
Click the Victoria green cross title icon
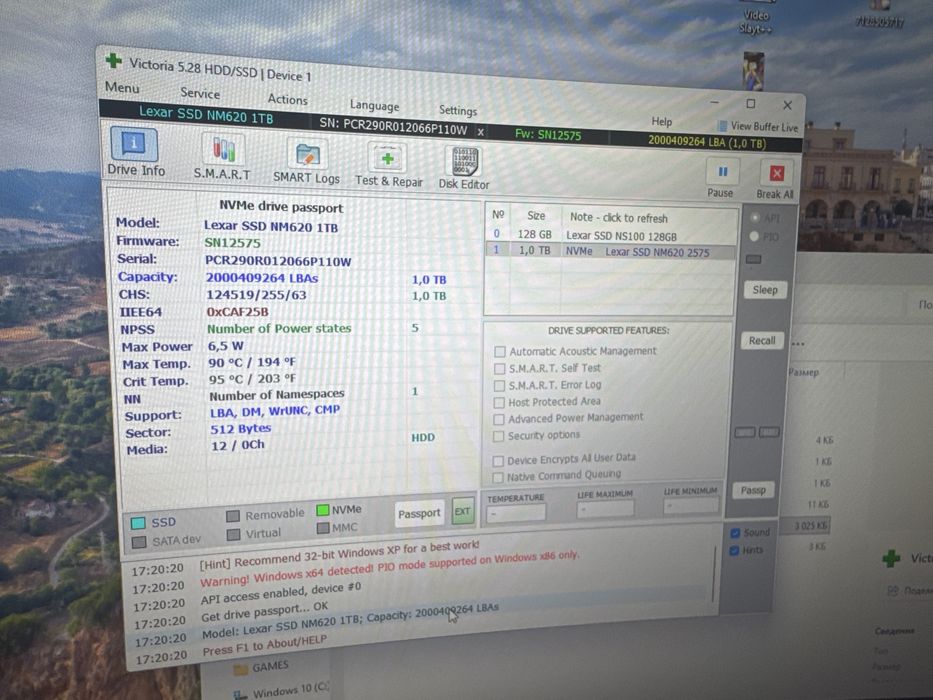(113, 61)
